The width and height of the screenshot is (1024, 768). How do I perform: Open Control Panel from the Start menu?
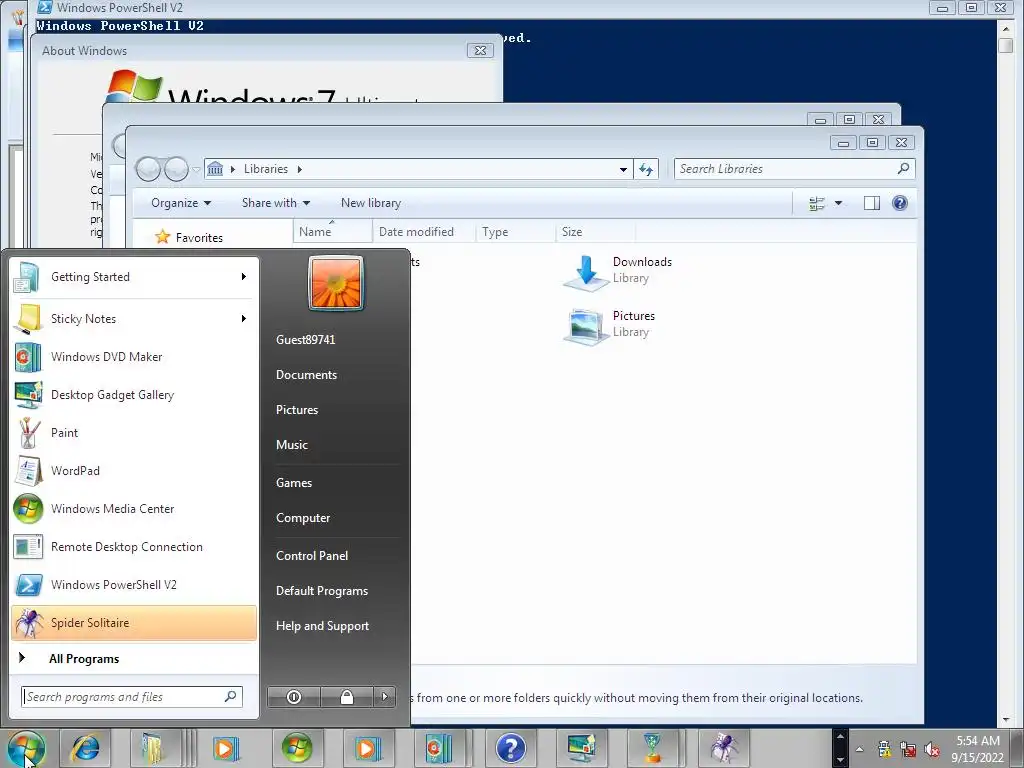point(312,556)
